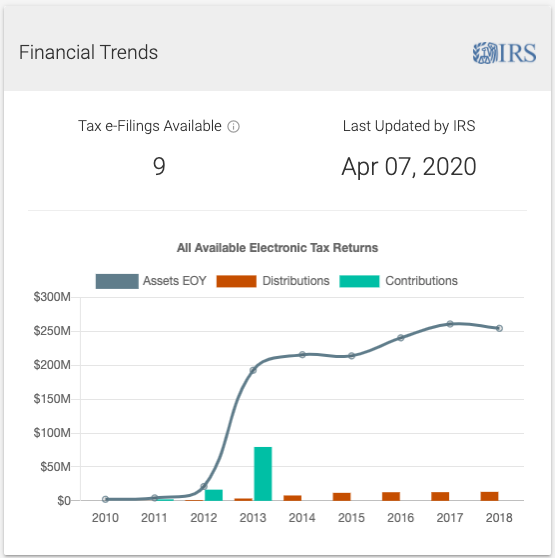The image size is (555, 558).
Task: Click the 2013 Distributions bar
Action: coord(243,500)
